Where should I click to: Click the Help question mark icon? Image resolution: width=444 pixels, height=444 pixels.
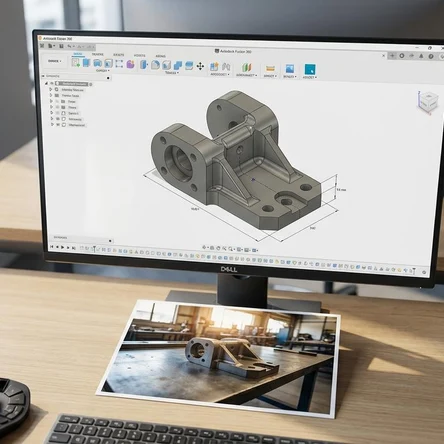[x=431, y=57]
